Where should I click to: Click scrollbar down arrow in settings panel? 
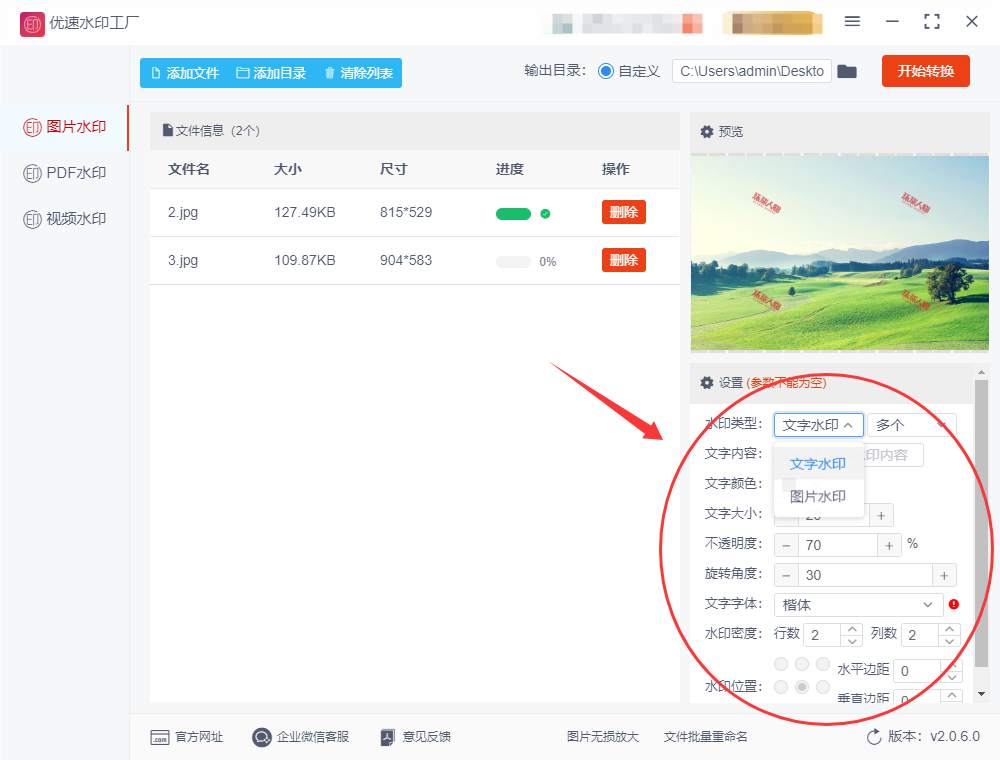pyautogui.click(x=981, y=694)
